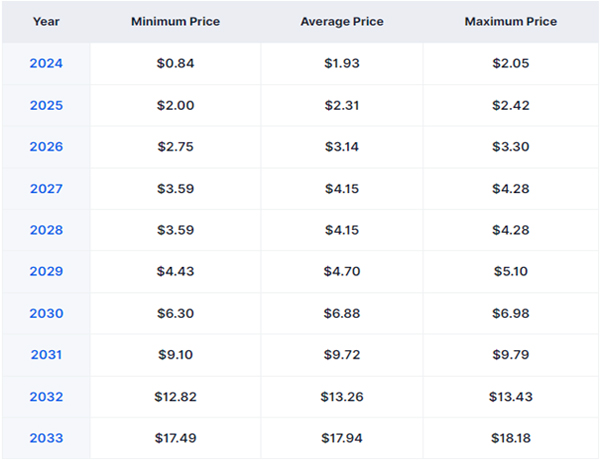This screenshot has width=600, height=460.
Task: Select the $4.70 average price cell
Action: tap(342, 271)
